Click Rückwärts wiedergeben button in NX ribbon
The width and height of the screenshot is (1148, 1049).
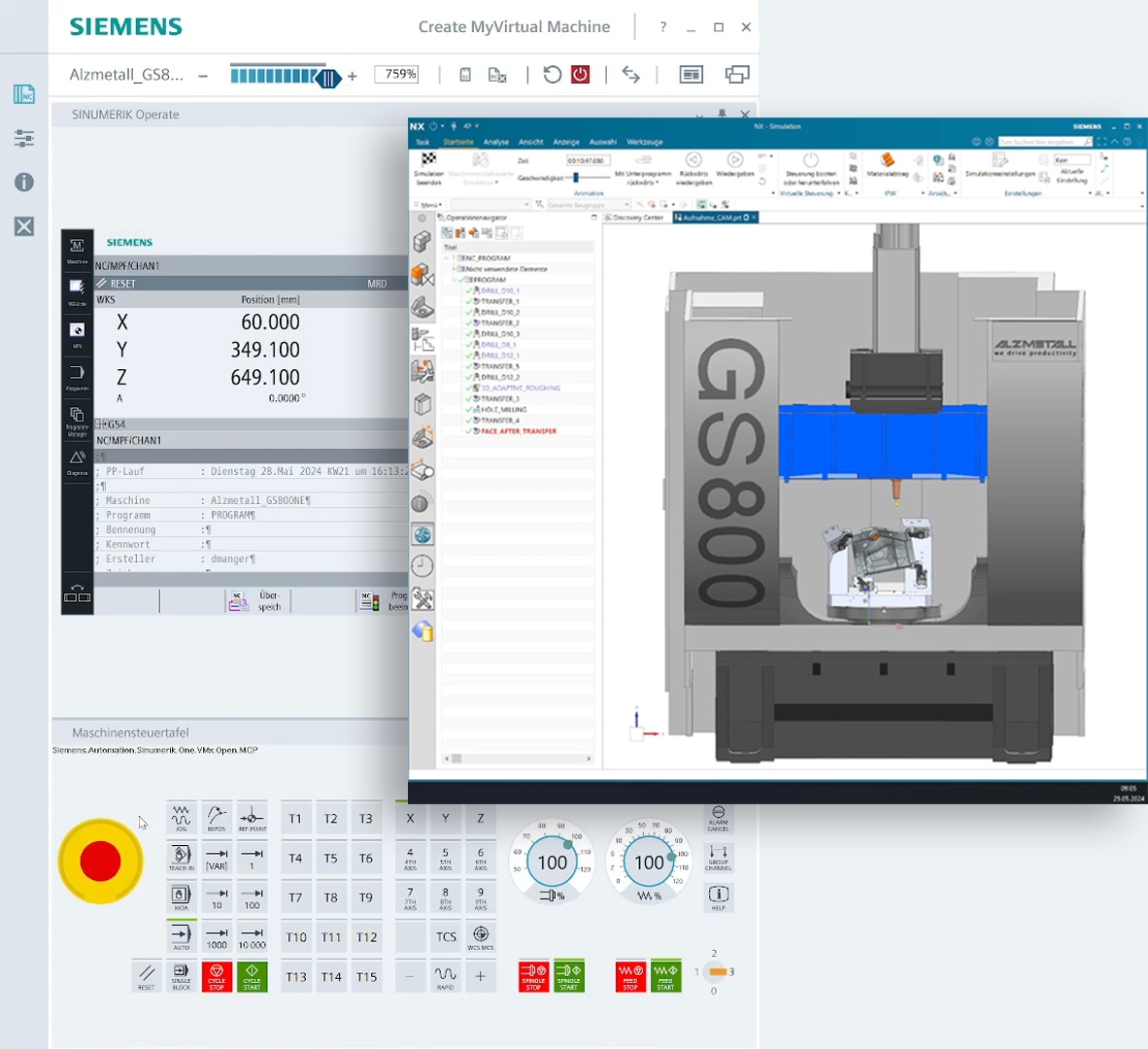tap(693, 168)
